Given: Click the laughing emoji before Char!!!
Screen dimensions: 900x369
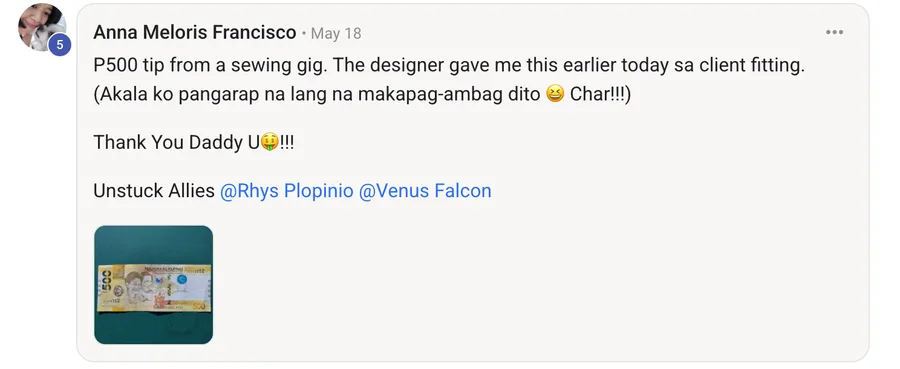Looking at the screenshot, I should pyautogui.click(x=554, y=94).
